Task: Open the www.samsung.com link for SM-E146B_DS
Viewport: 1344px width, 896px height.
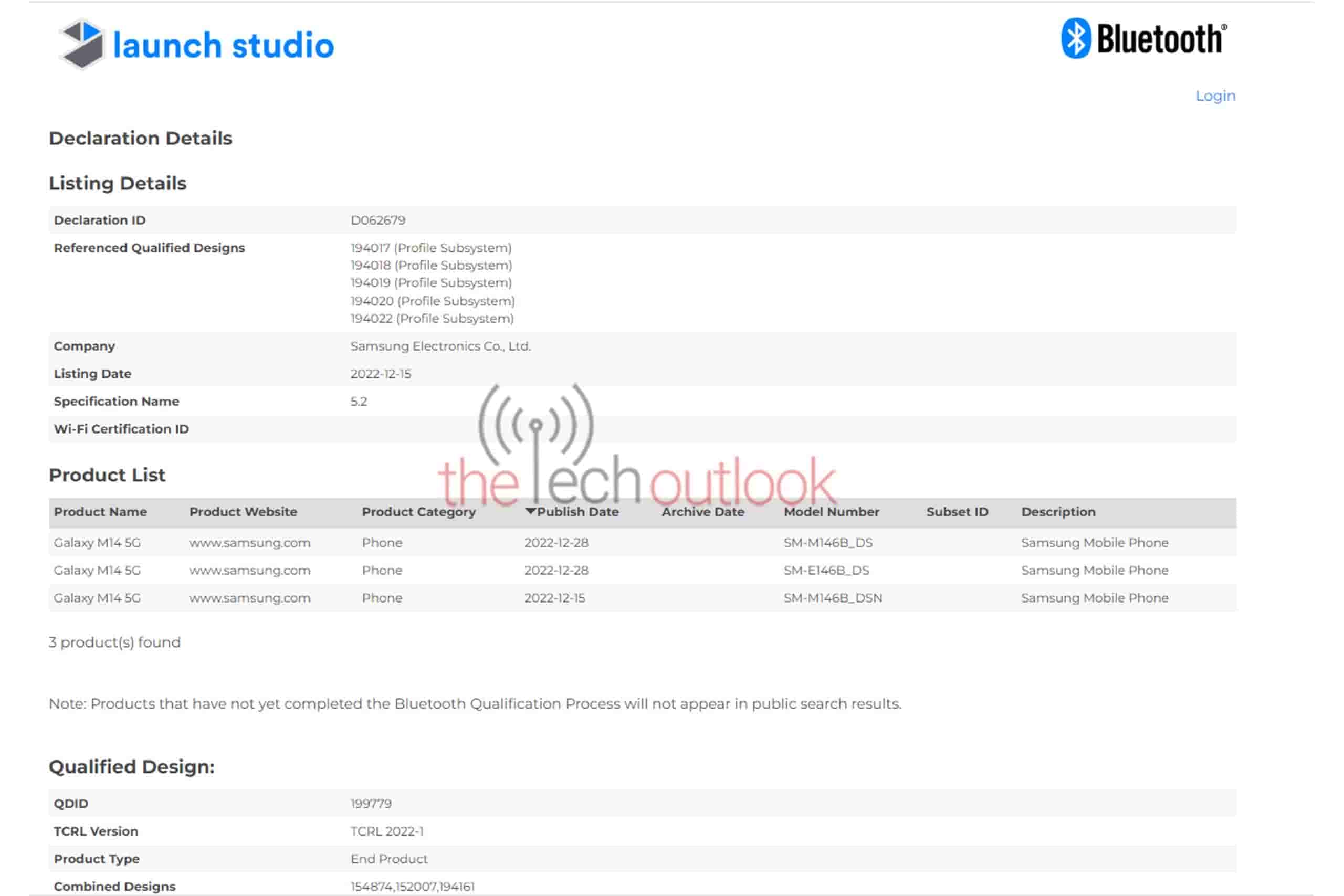Action: coord(250,570)
